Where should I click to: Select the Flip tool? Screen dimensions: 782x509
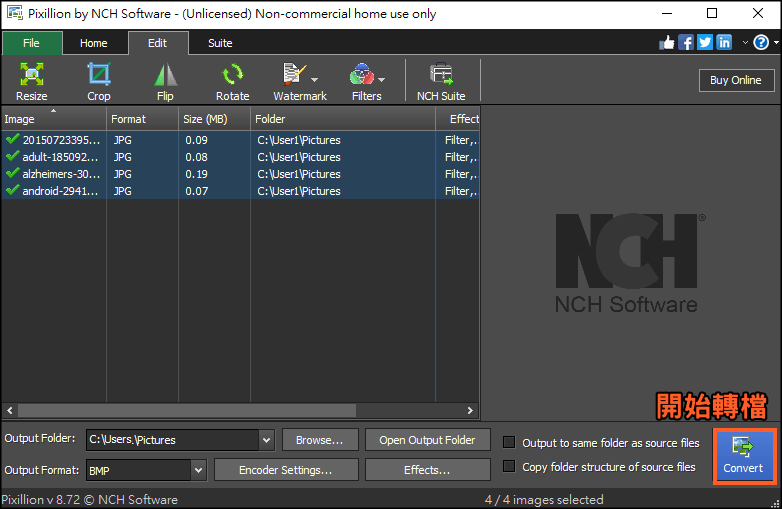pos(165,81)
